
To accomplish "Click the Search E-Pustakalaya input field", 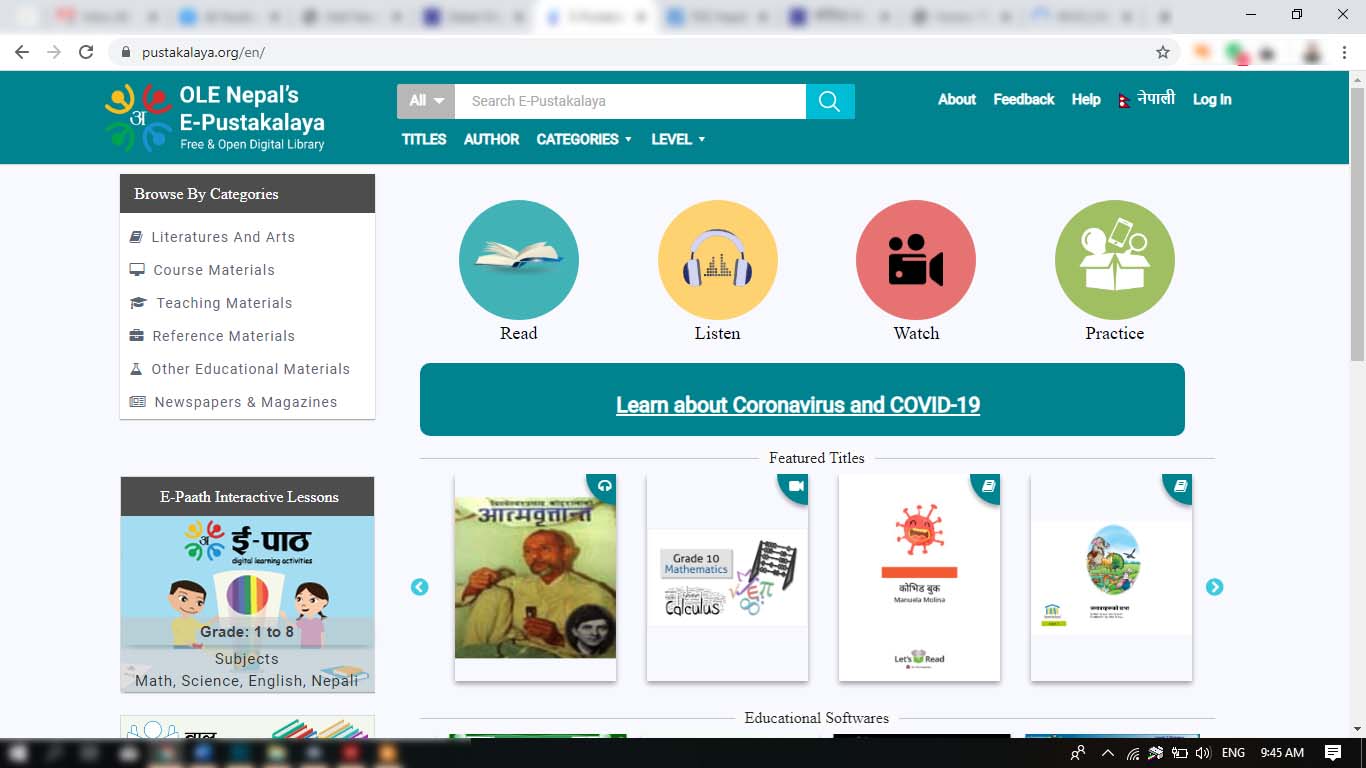I will pyautogui.click(x=630, y=101).
